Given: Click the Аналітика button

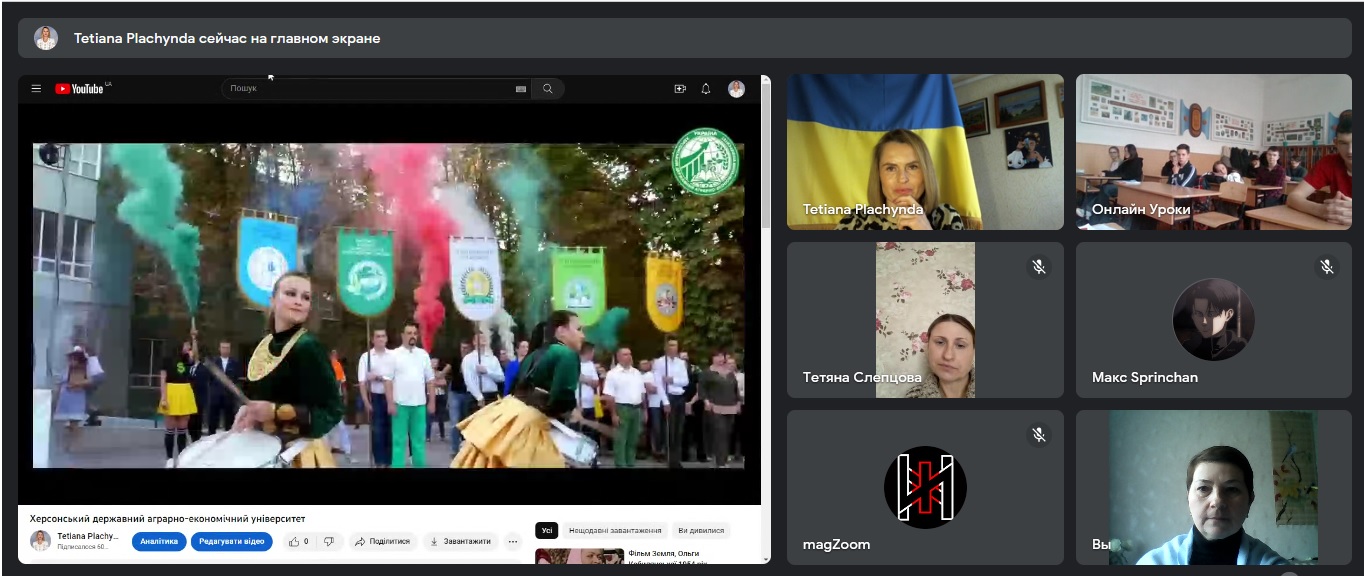Looking at the screenshot, I should point(160,541).
